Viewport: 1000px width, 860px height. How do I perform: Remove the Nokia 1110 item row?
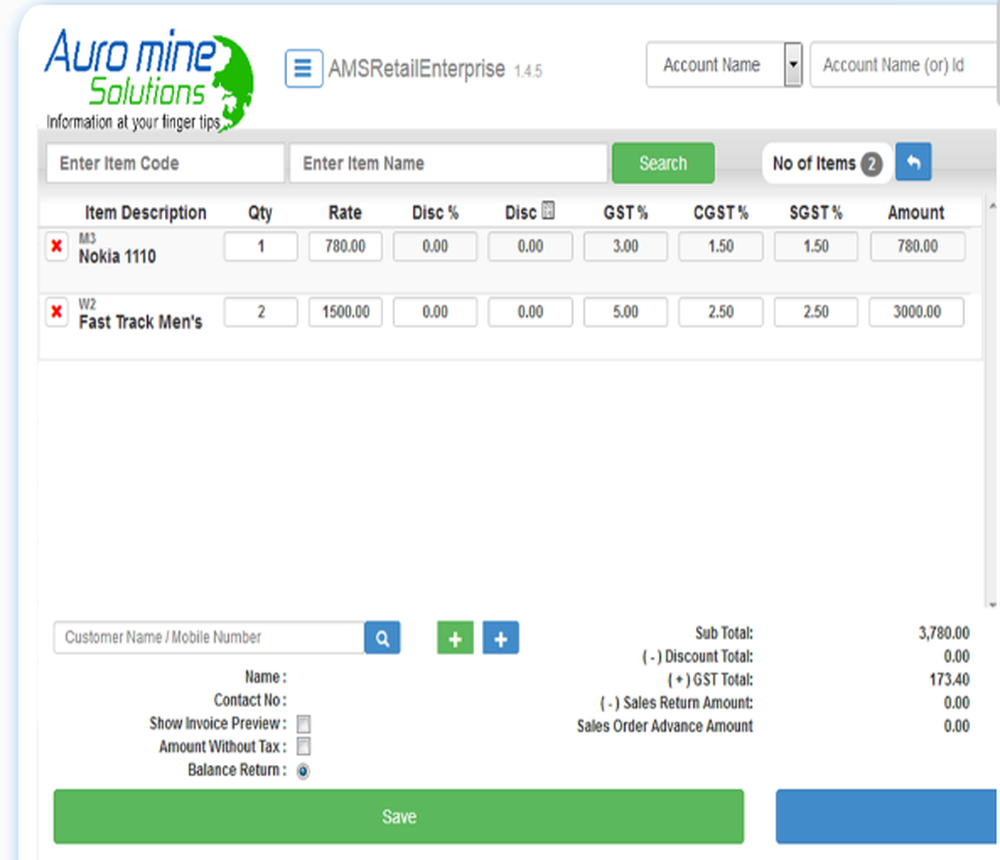(x=57, y=246)
